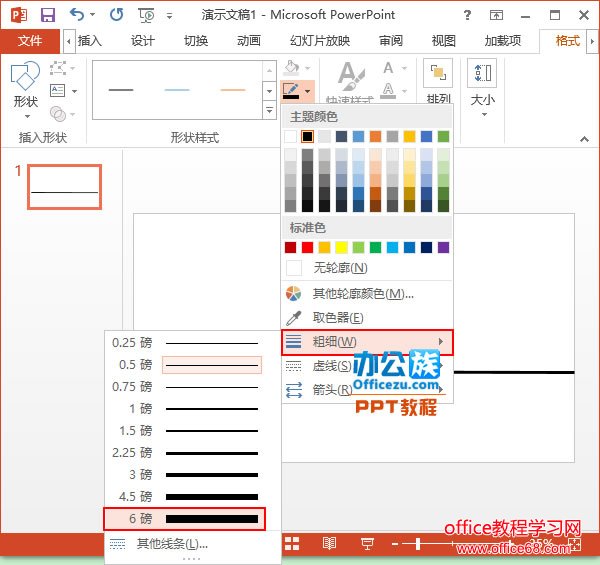The height and width of the screenshot is (565, 600).
Task: Select slide 1 thumbnail in the panel
Action: (x=64, y=187)
